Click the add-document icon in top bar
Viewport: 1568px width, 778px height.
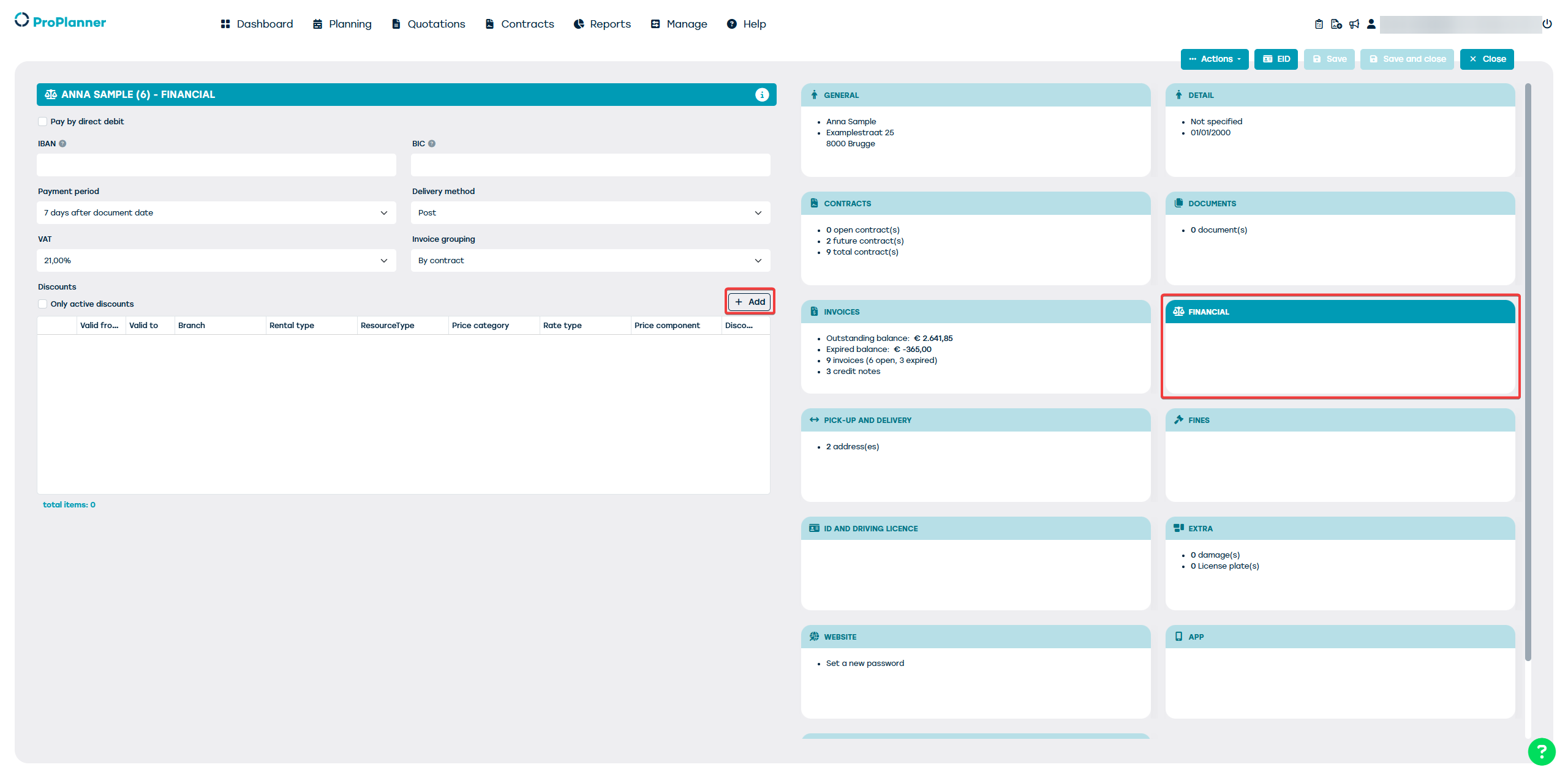pos(1336,24)
